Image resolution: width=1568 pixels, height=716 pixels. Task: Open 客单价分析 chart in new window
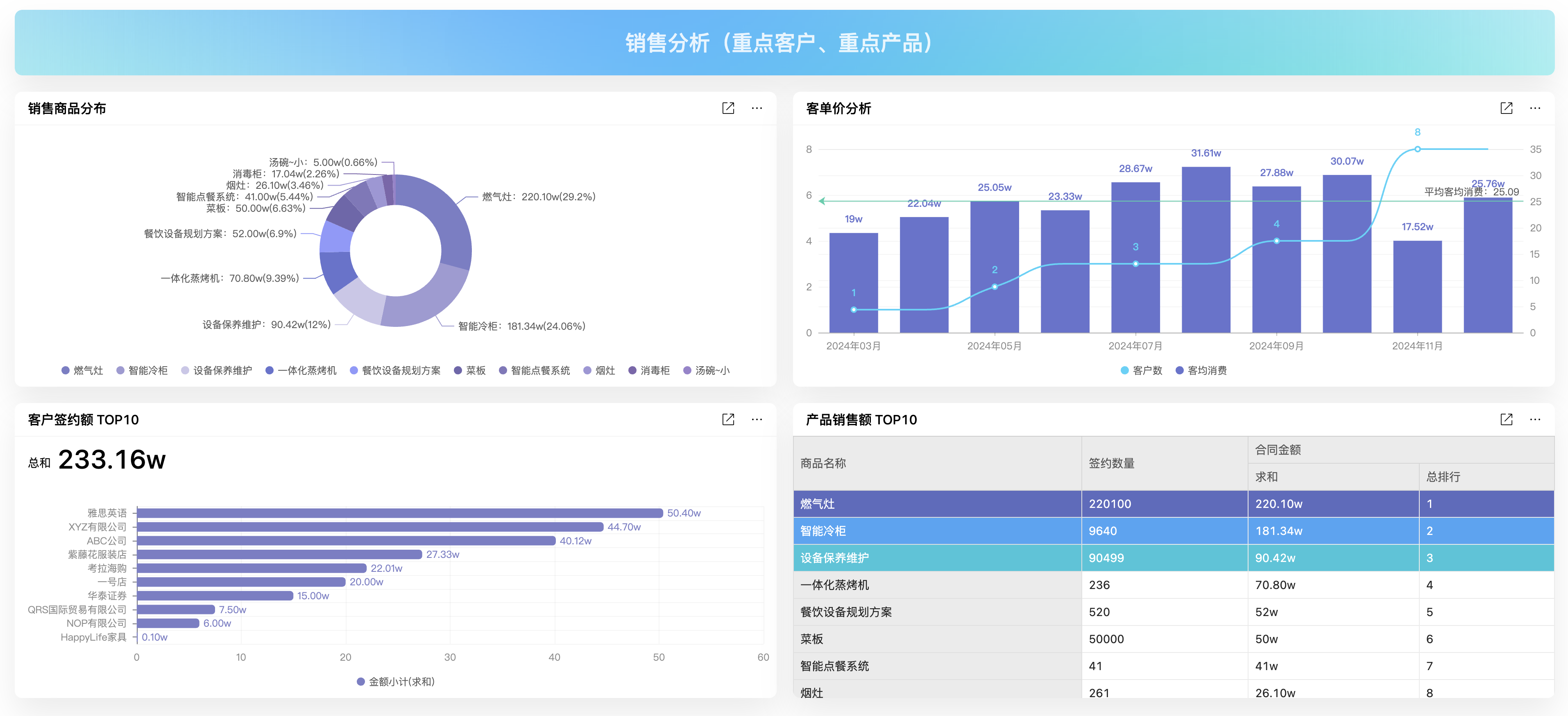[x=1506, y=109]
